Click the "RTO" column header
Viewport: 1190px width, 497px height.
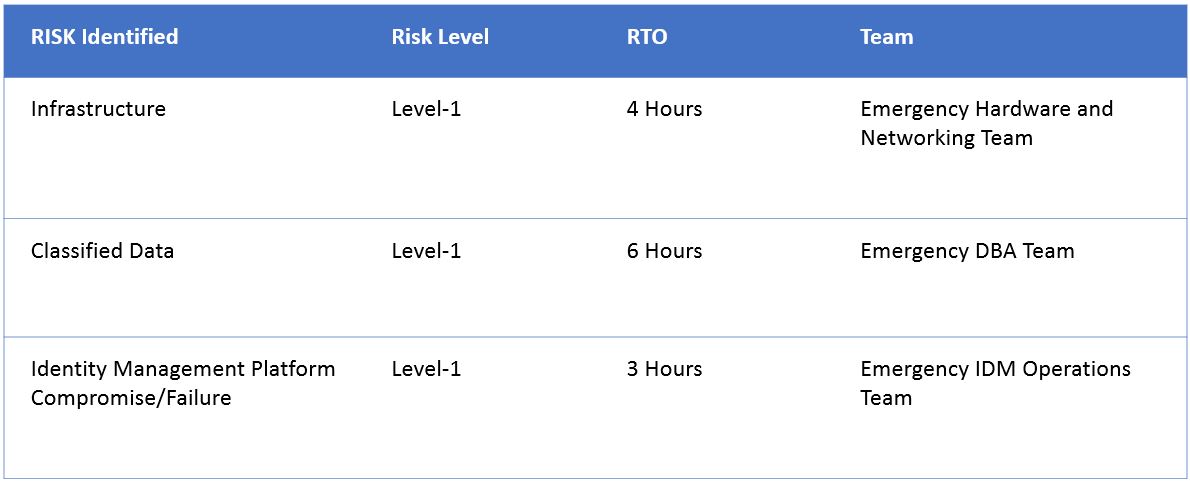coord(647,37)
